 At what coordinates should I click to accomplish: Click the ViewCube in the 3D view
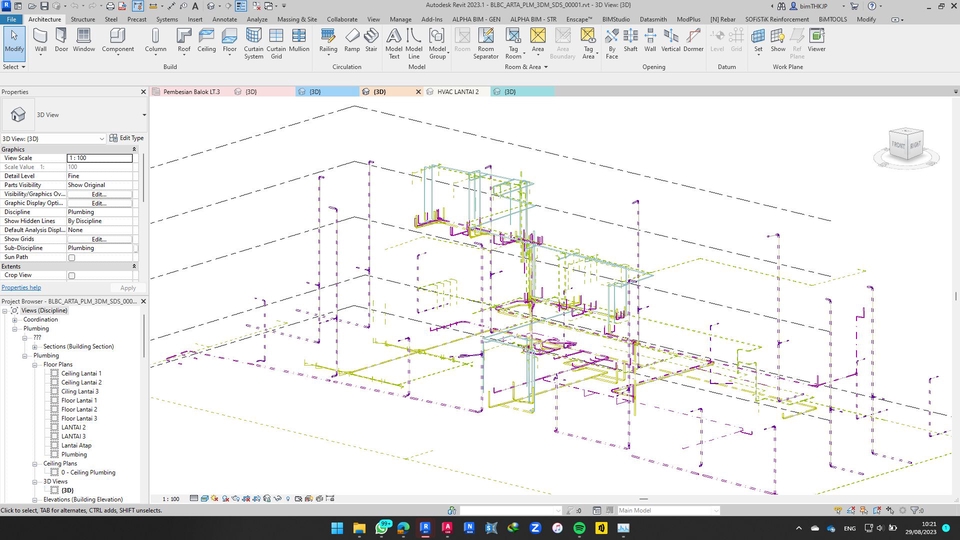coord(907,146)
